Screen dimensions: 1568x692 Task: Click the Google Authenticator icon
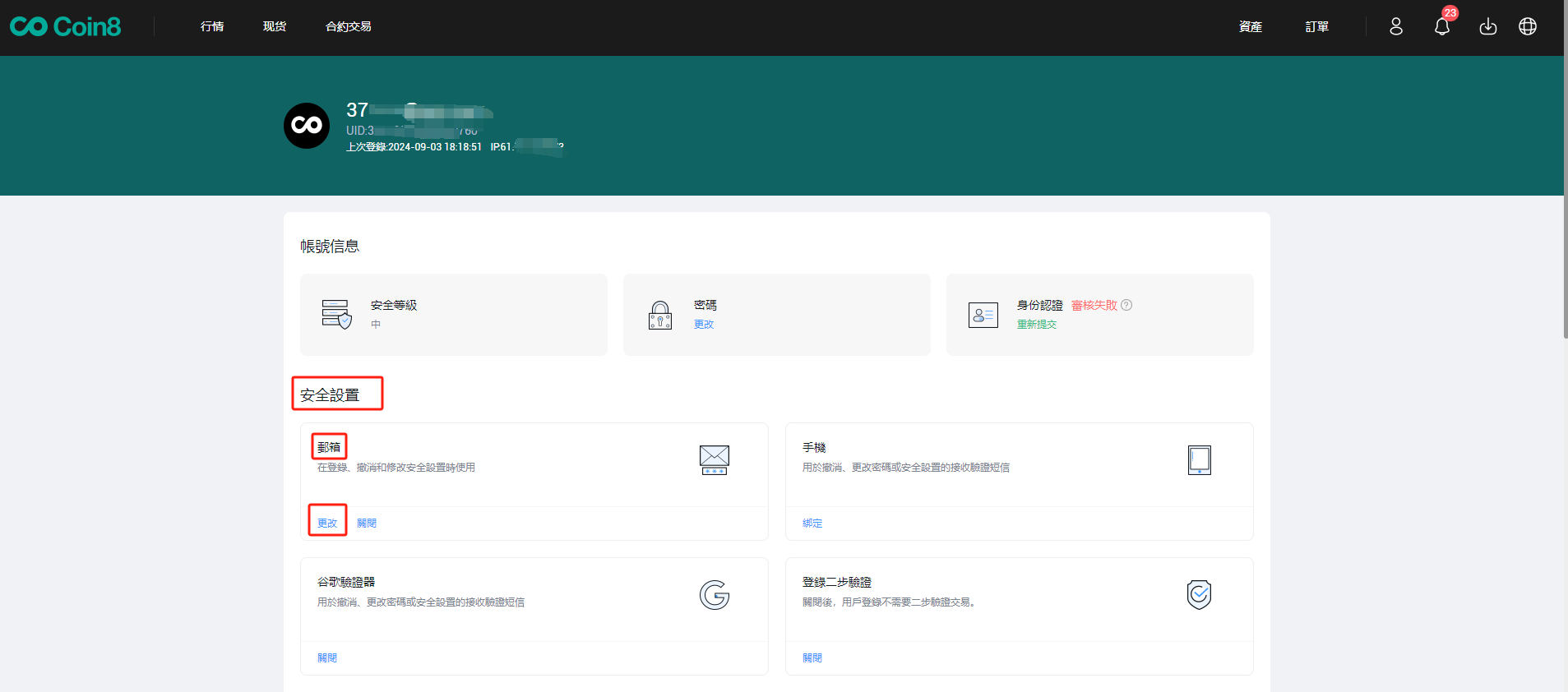click(x=714, y=594)
